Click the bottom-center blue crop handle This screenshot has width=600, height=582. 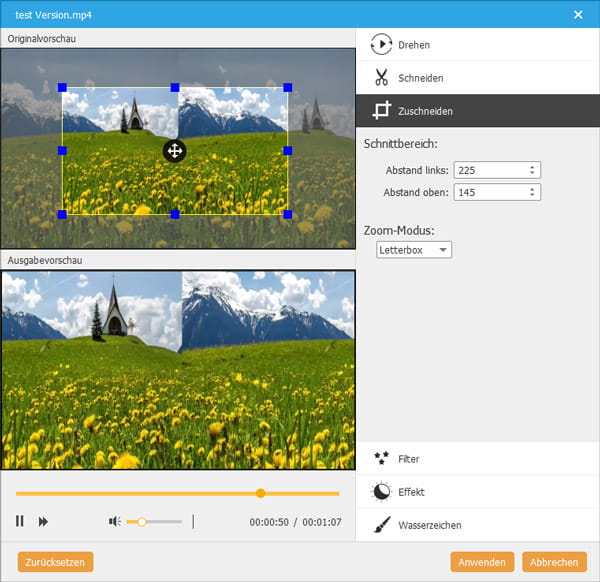(x=175, y=214)
